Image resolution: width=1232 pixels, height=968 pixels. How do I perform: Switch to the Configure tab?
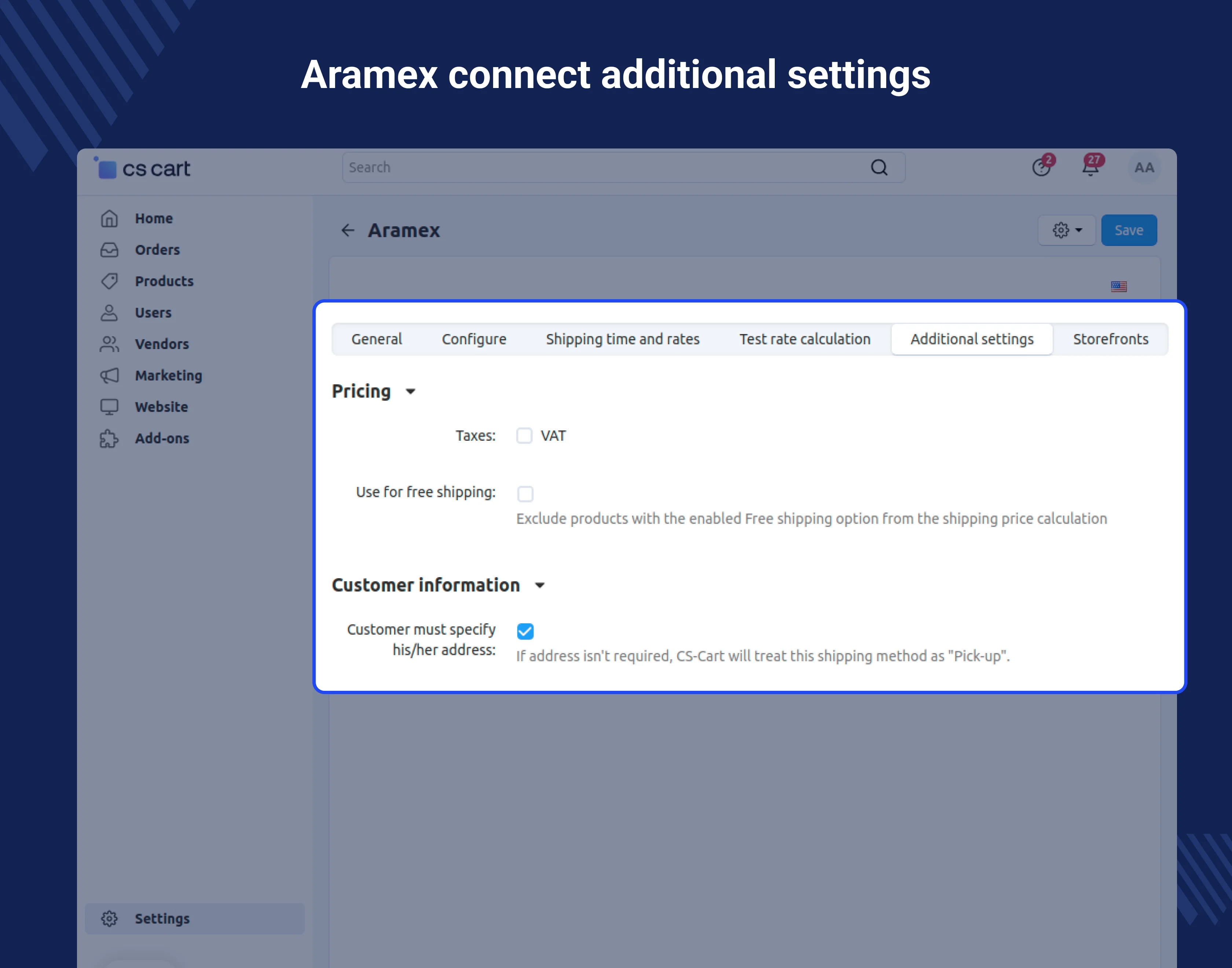[x=474, y=339]
